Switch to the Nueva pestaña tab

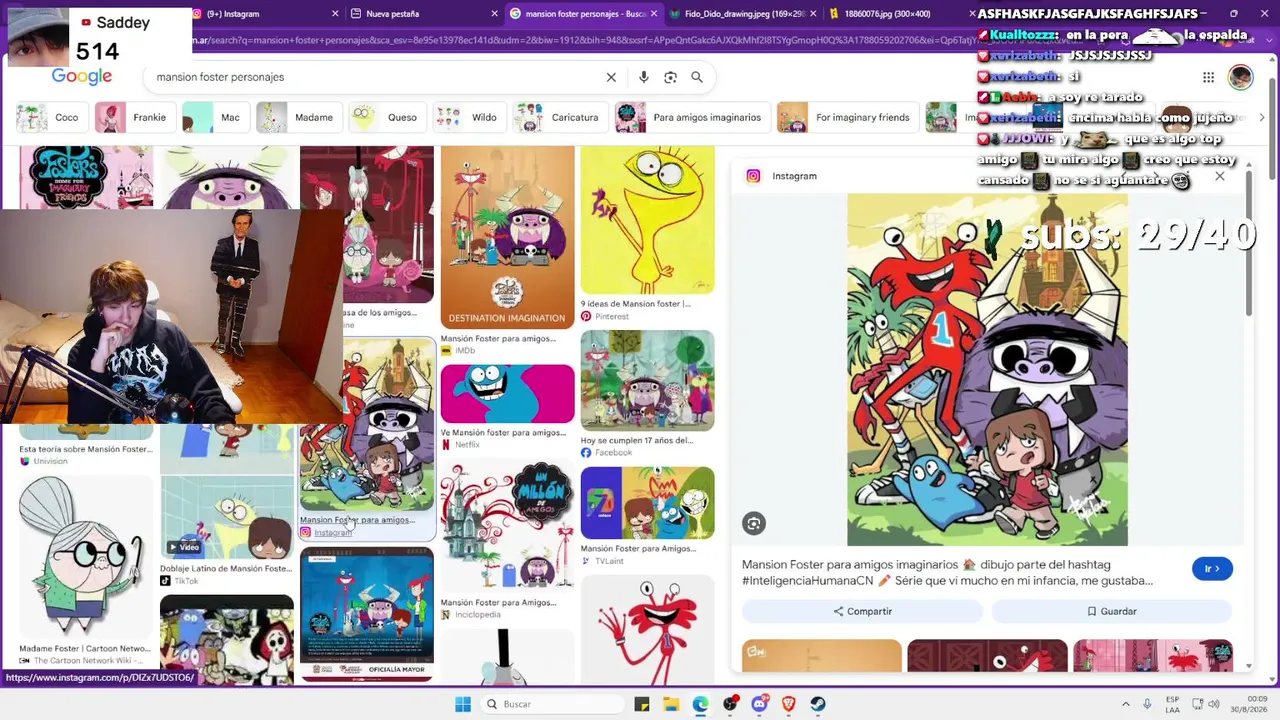coord(424,14)
